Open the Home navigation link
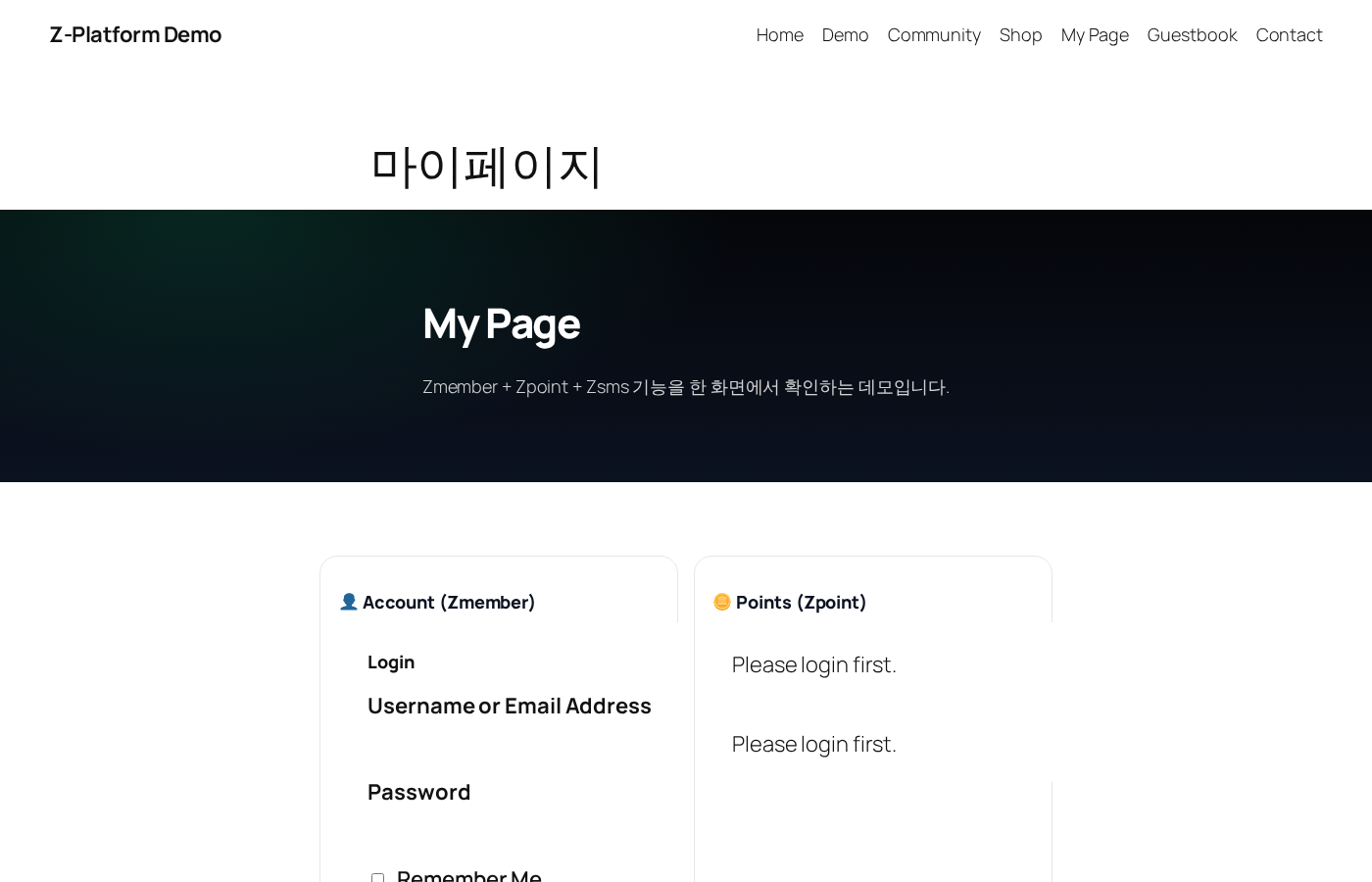1372x882 pixels. click(x=779, y=34)
